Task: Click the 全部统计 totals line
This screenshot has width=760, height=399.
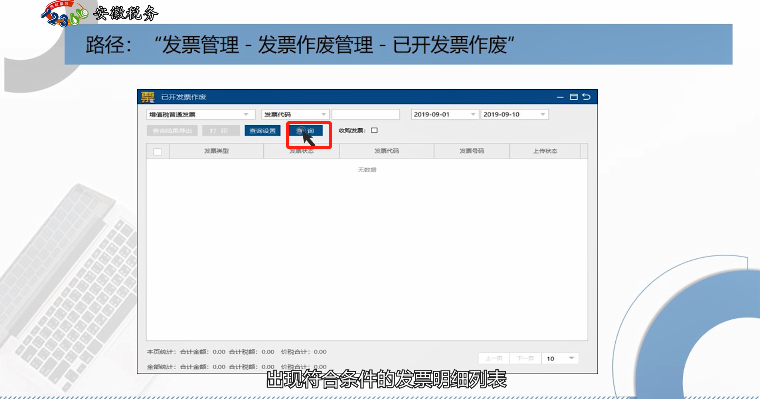Action: 237,367
